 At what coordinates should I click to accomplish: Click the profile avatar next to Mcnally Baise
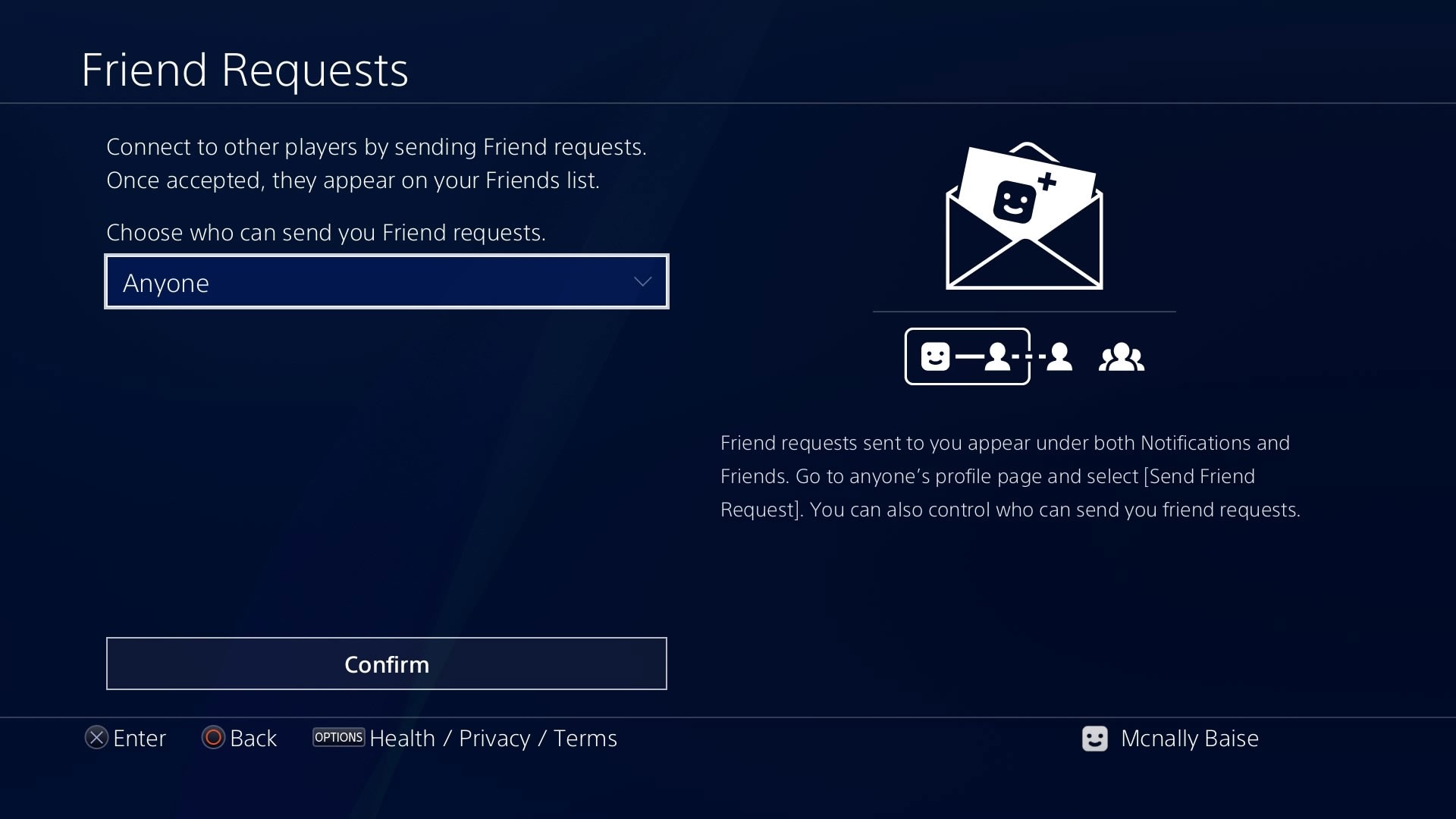tap(1095, 739)
